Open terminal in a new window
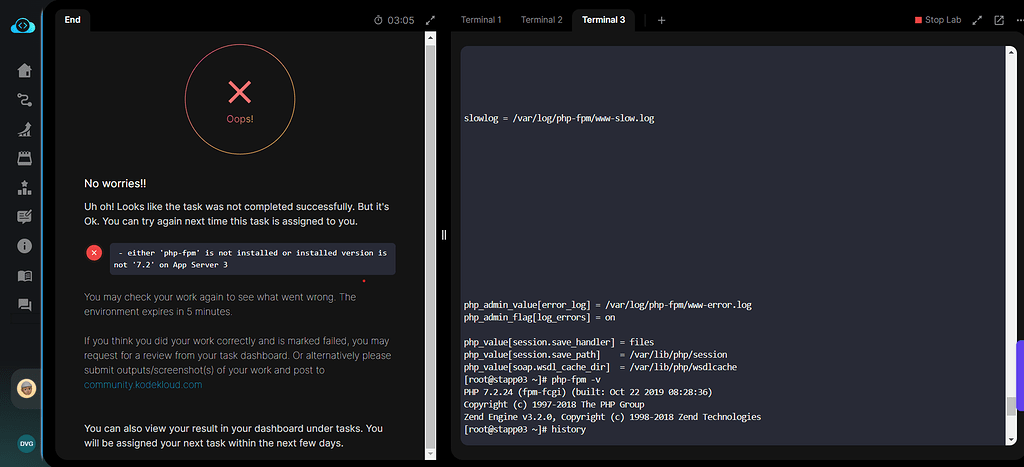The image size is (1024, 467). (998, 20)
